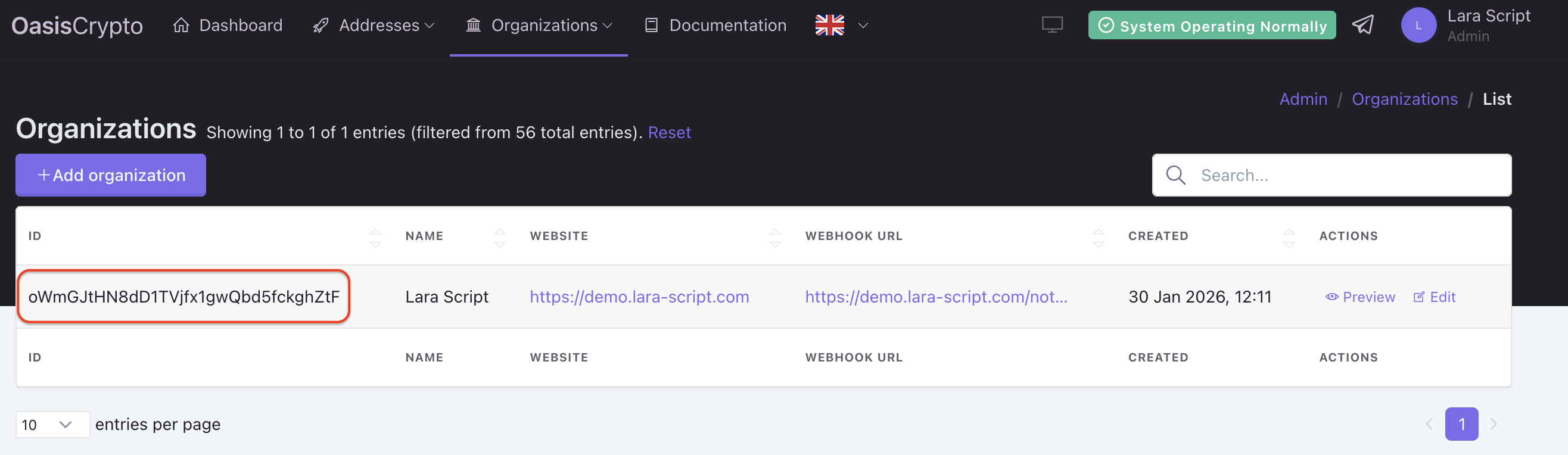
Task: Click the monitor display icon in navbar
Action: click(x=1052, y=25)
